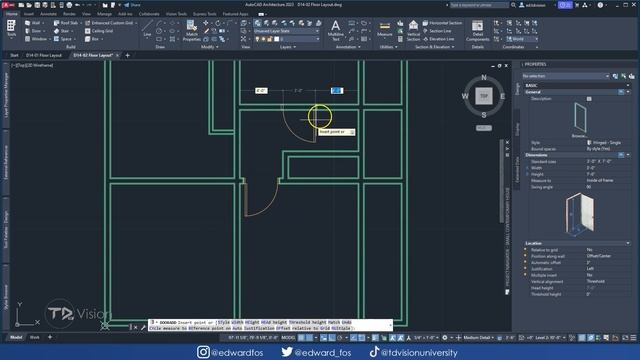Switch to the Home ribbon tab

11,14
